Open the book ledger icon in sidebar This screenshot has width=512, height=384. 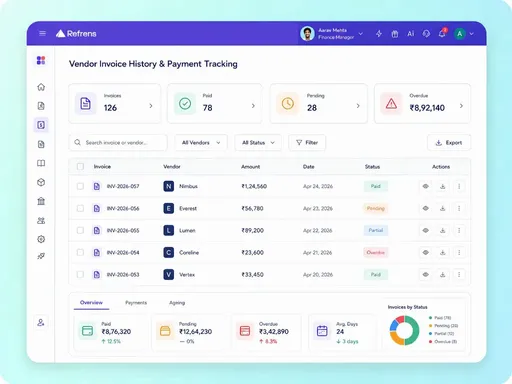41,163
